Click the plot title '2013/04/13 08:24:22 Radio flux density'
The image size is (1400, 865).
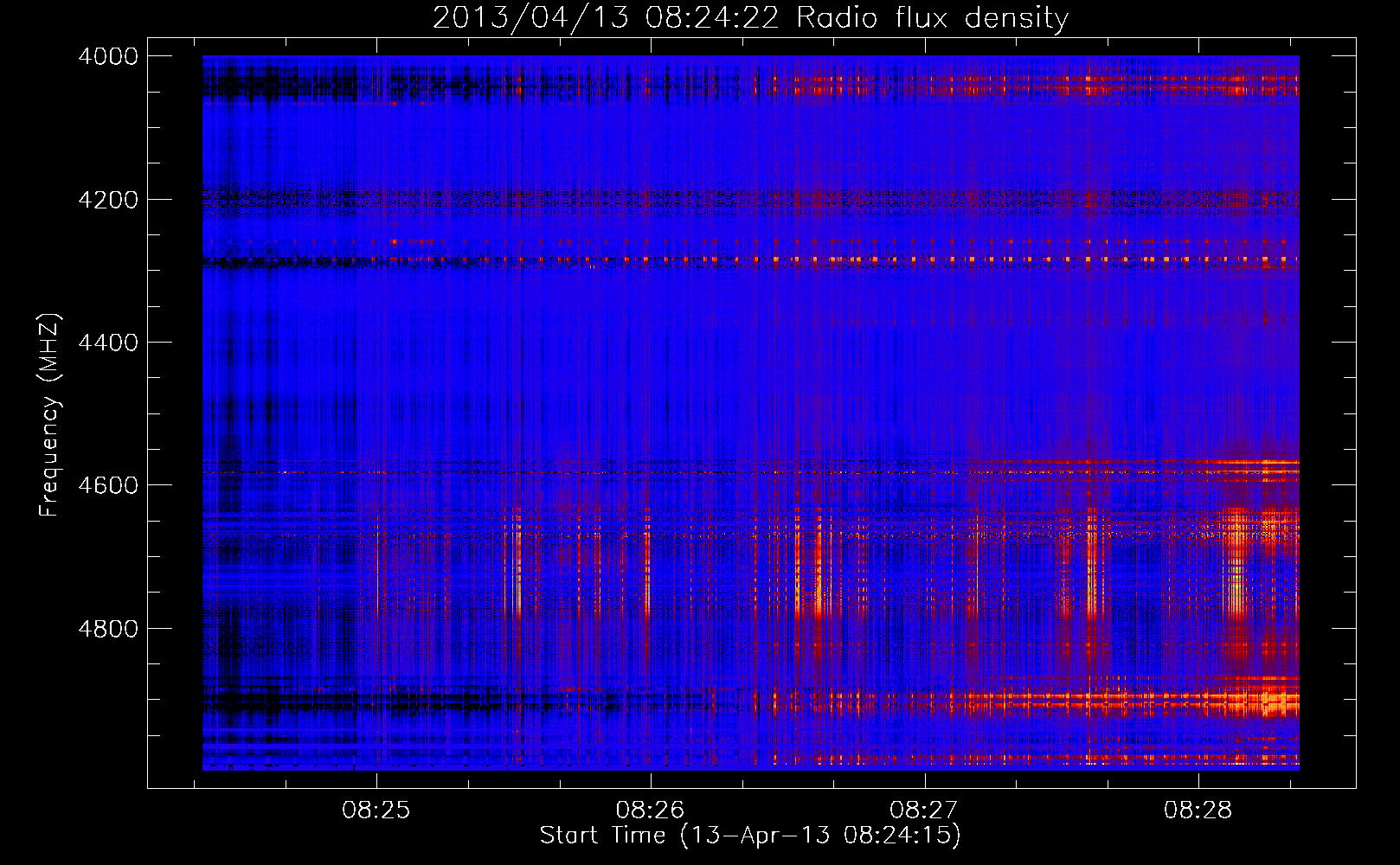tap(750, 18)
